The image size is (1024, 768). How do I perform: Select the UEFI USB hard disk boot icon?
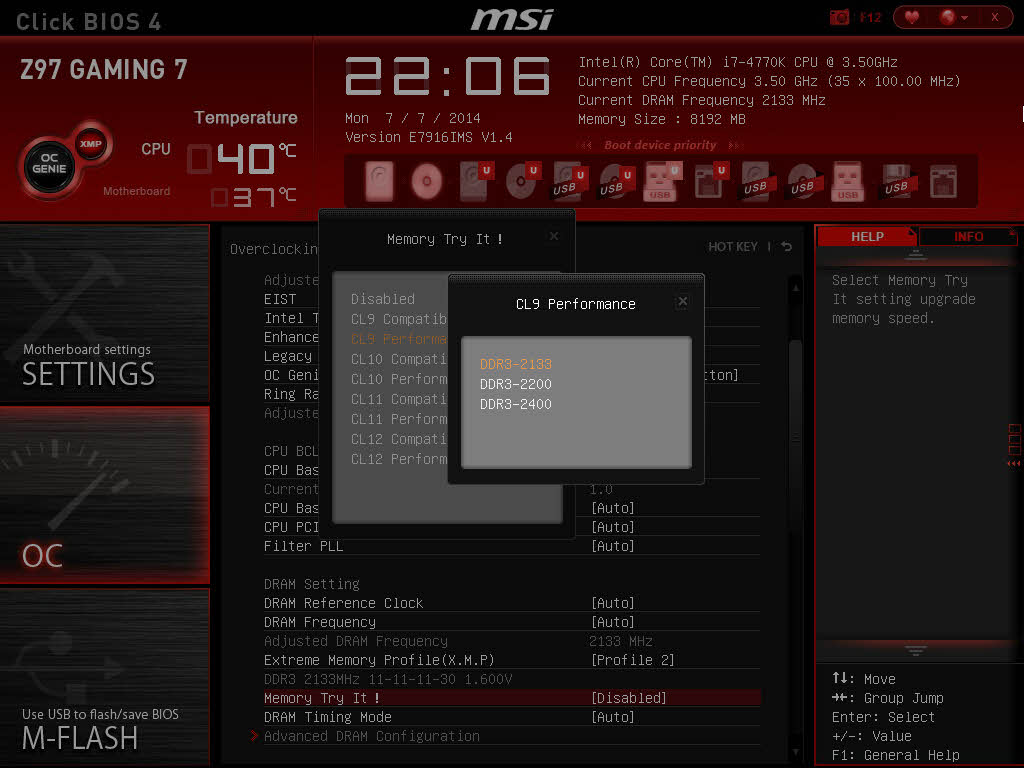(569, 181)
